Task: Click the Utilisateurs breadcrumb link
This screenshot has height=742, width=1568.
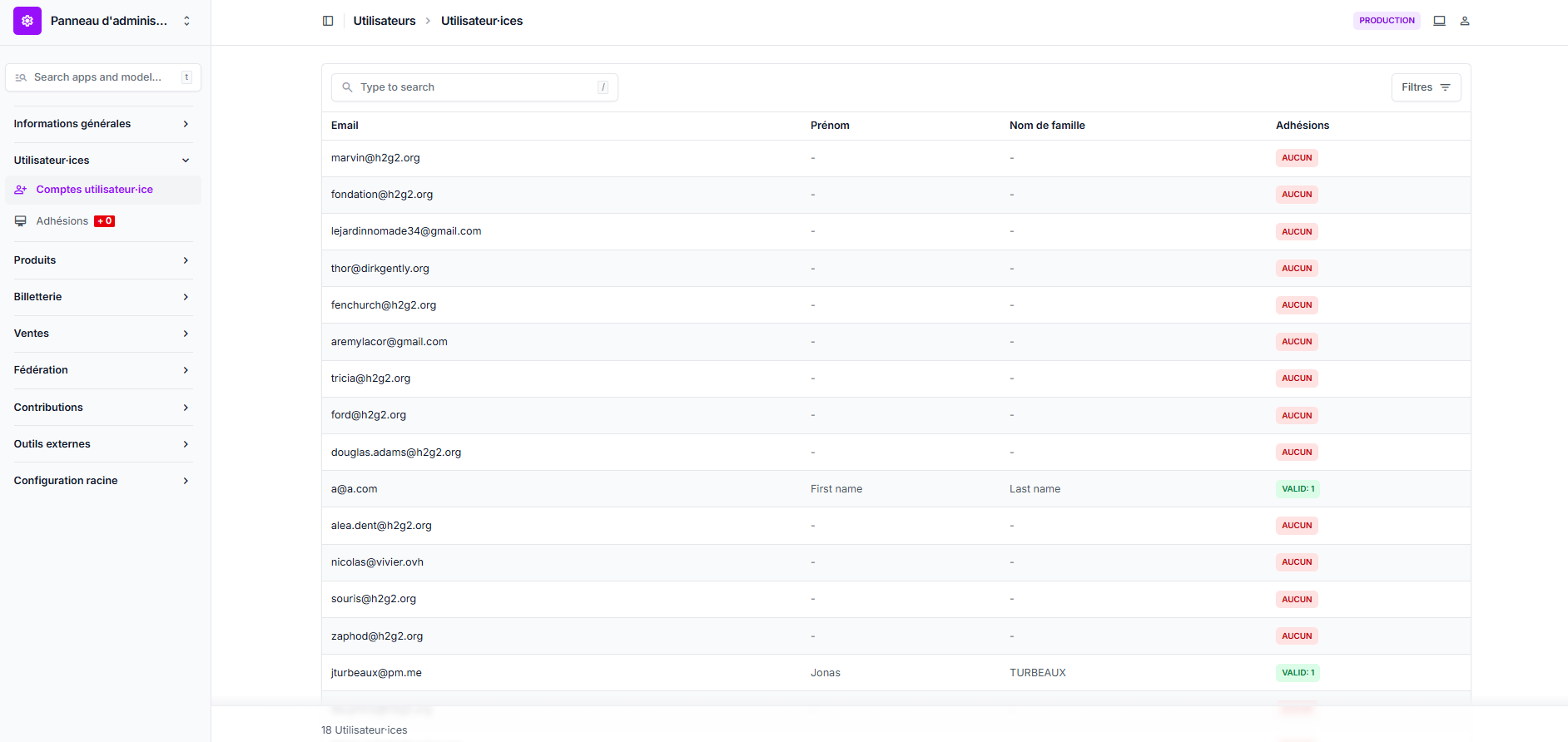Action: (x=384, y=21)
